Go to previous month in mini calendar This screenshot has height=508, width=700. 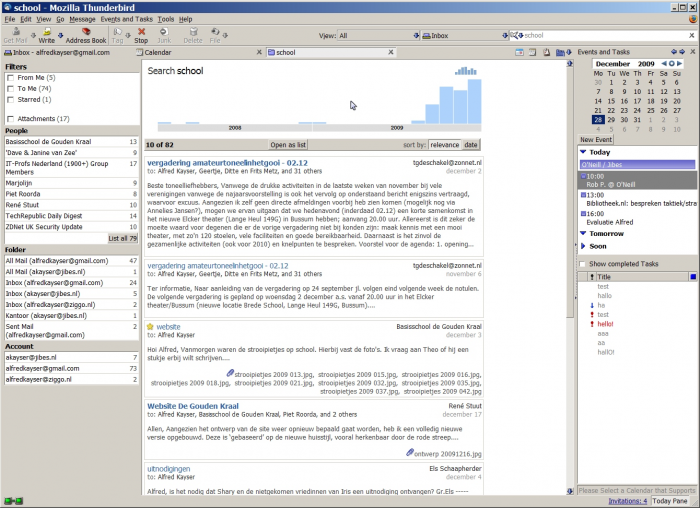[x=664, y=63]
